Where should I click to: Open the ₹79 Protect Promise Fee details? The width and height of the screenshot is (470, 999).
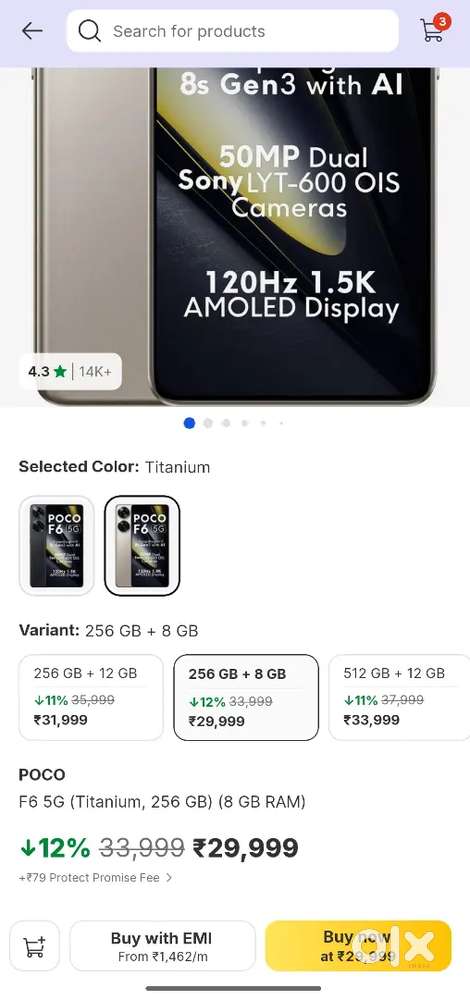coord(96,877)
